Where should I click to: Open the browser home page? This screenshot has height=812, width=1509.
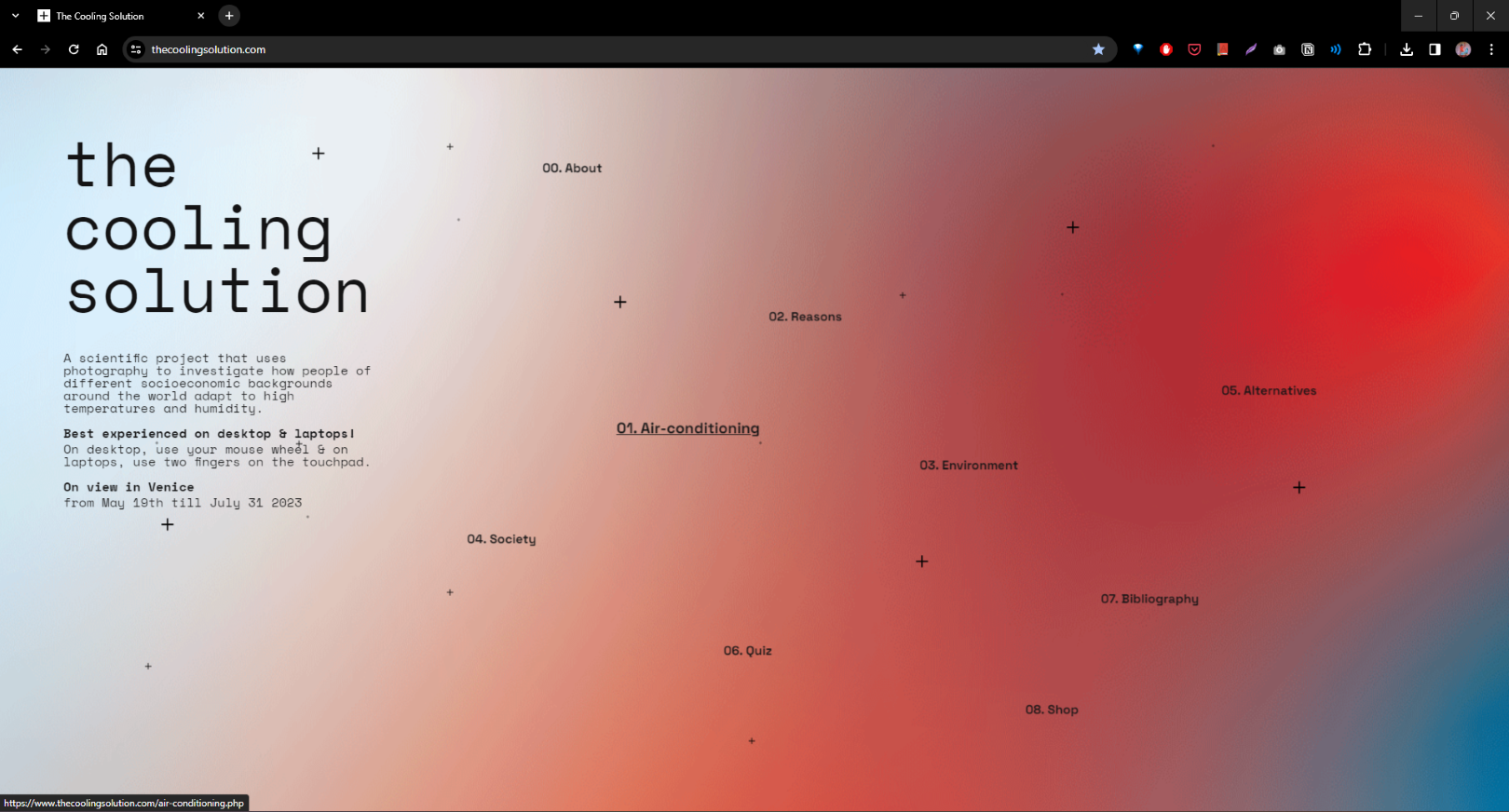pyautogui.click(x=102, y=49)
